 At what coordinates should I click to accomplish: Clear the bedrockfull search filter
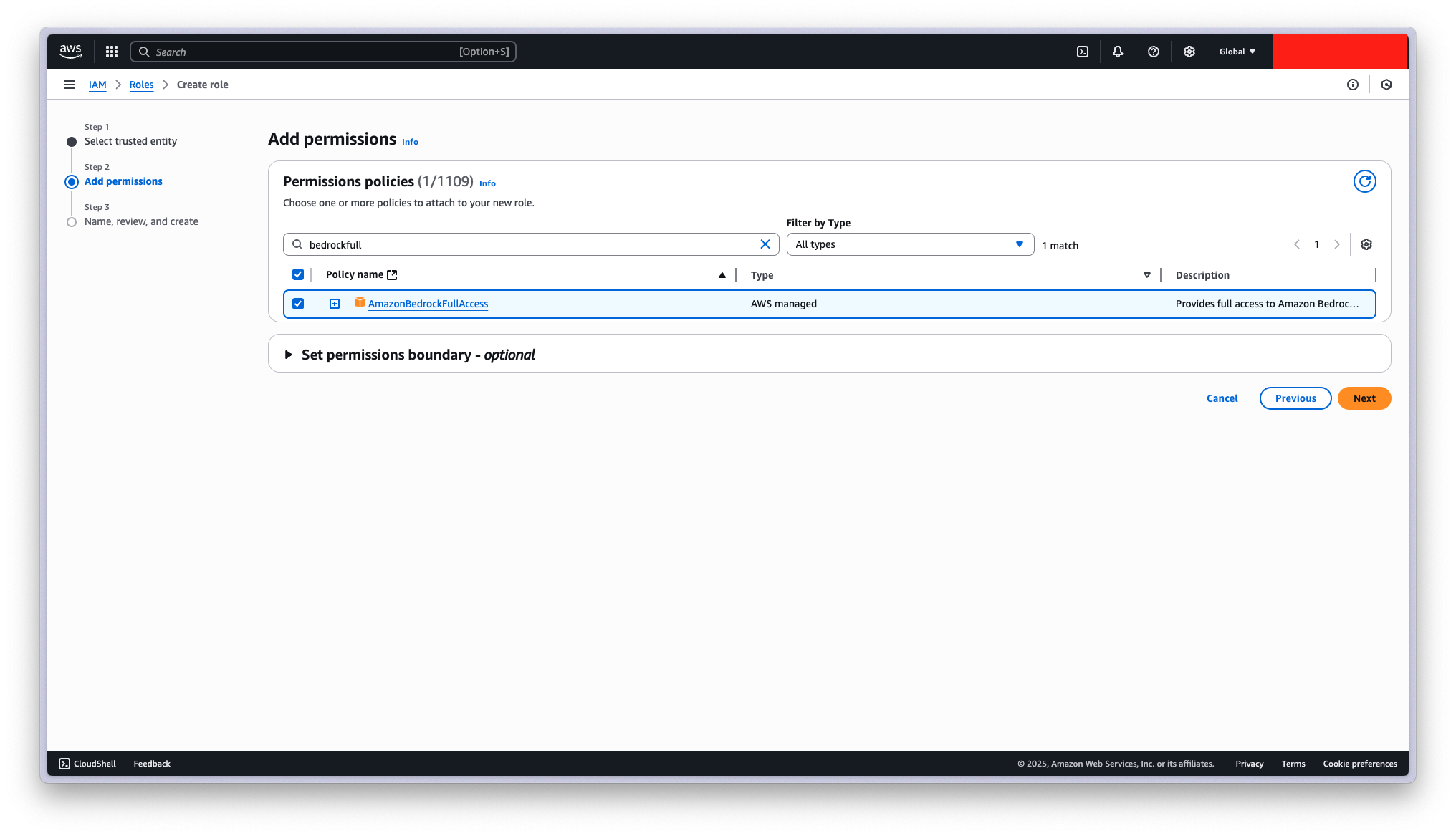(765, 244)
